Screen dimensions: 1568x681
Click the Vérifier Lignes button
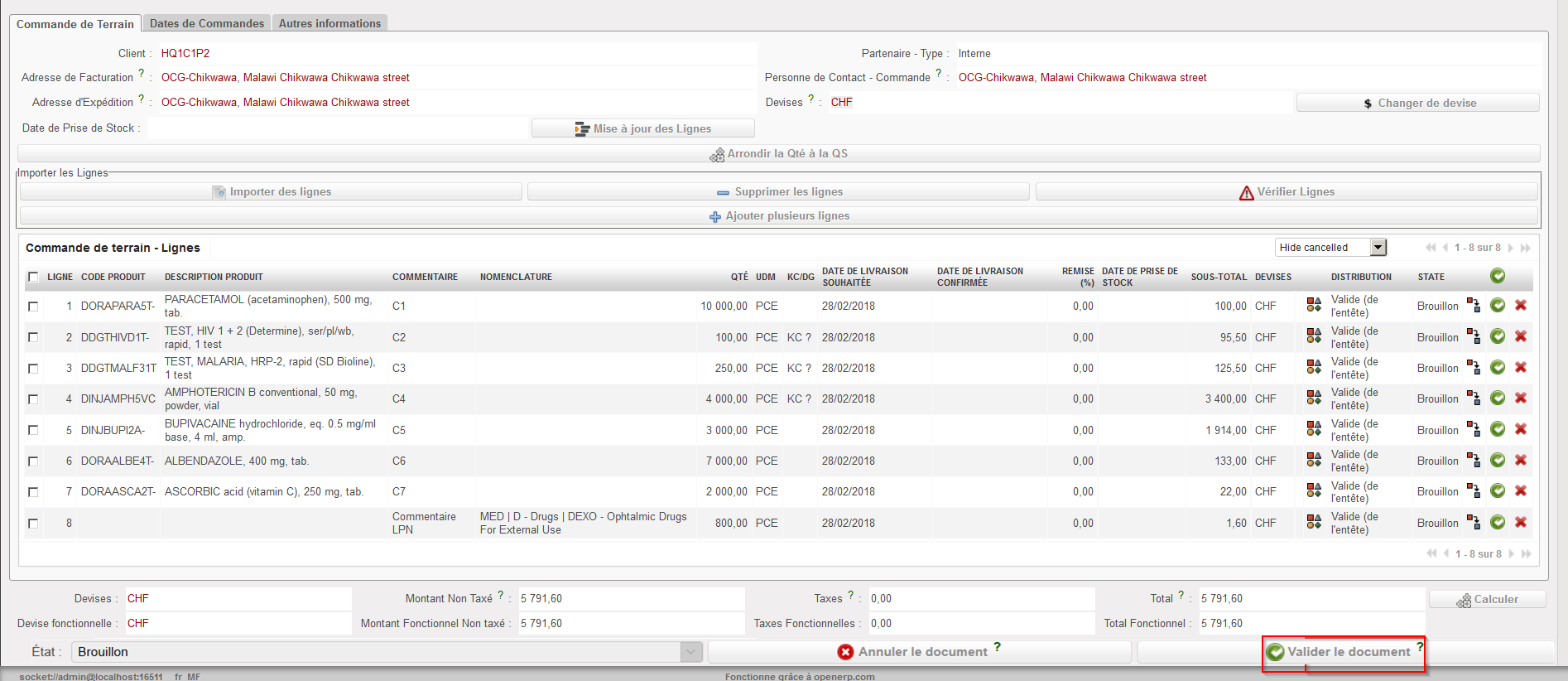coord(1287,192)
